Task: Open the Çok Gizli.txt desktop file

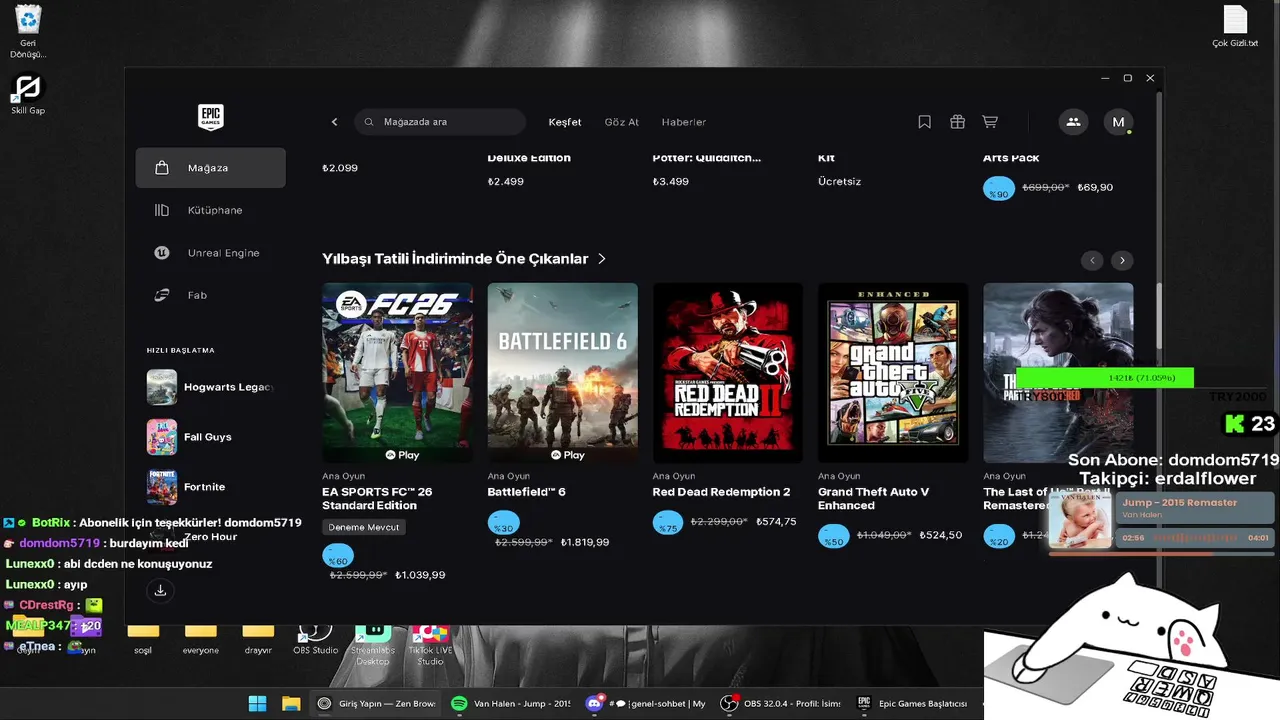Action: [x=1235, y=28]
